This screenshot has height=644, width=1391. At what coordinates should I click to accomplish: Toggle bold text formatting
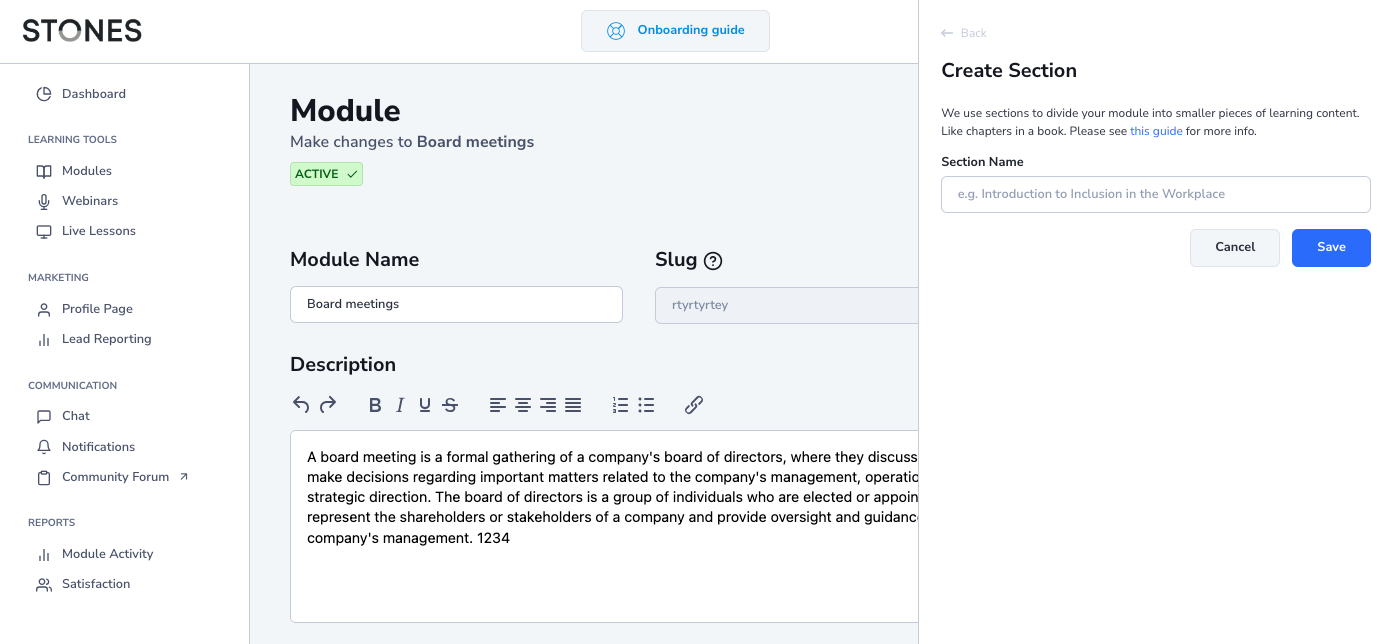point(375,405)
